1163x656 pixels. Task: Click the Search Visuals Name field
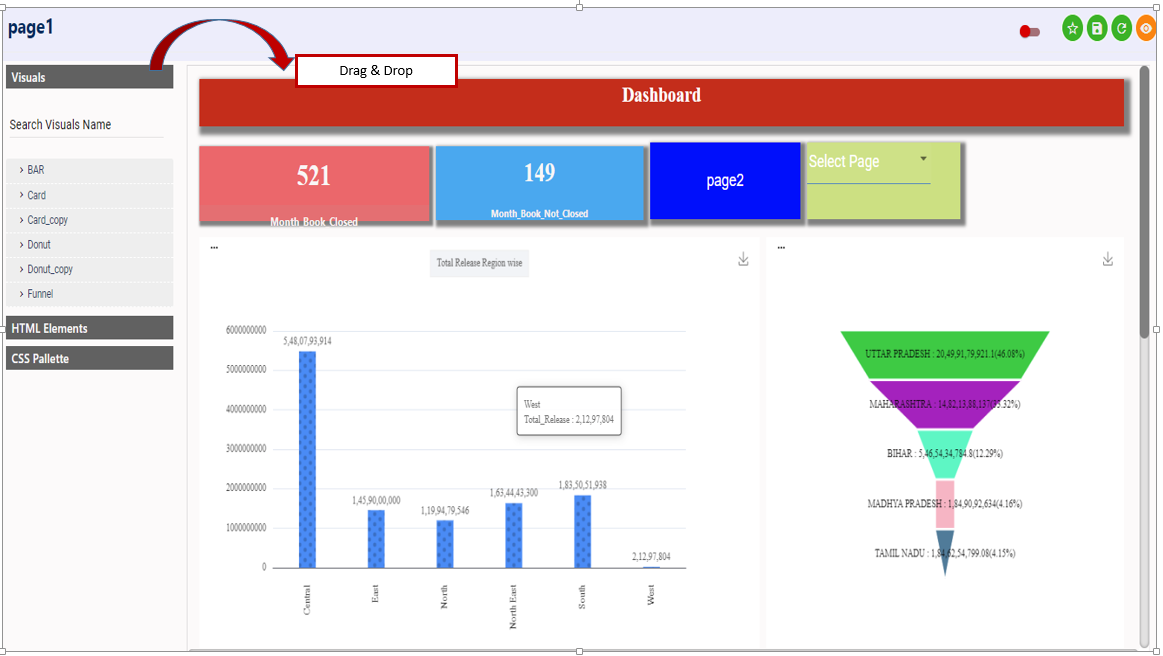point(86,125)
